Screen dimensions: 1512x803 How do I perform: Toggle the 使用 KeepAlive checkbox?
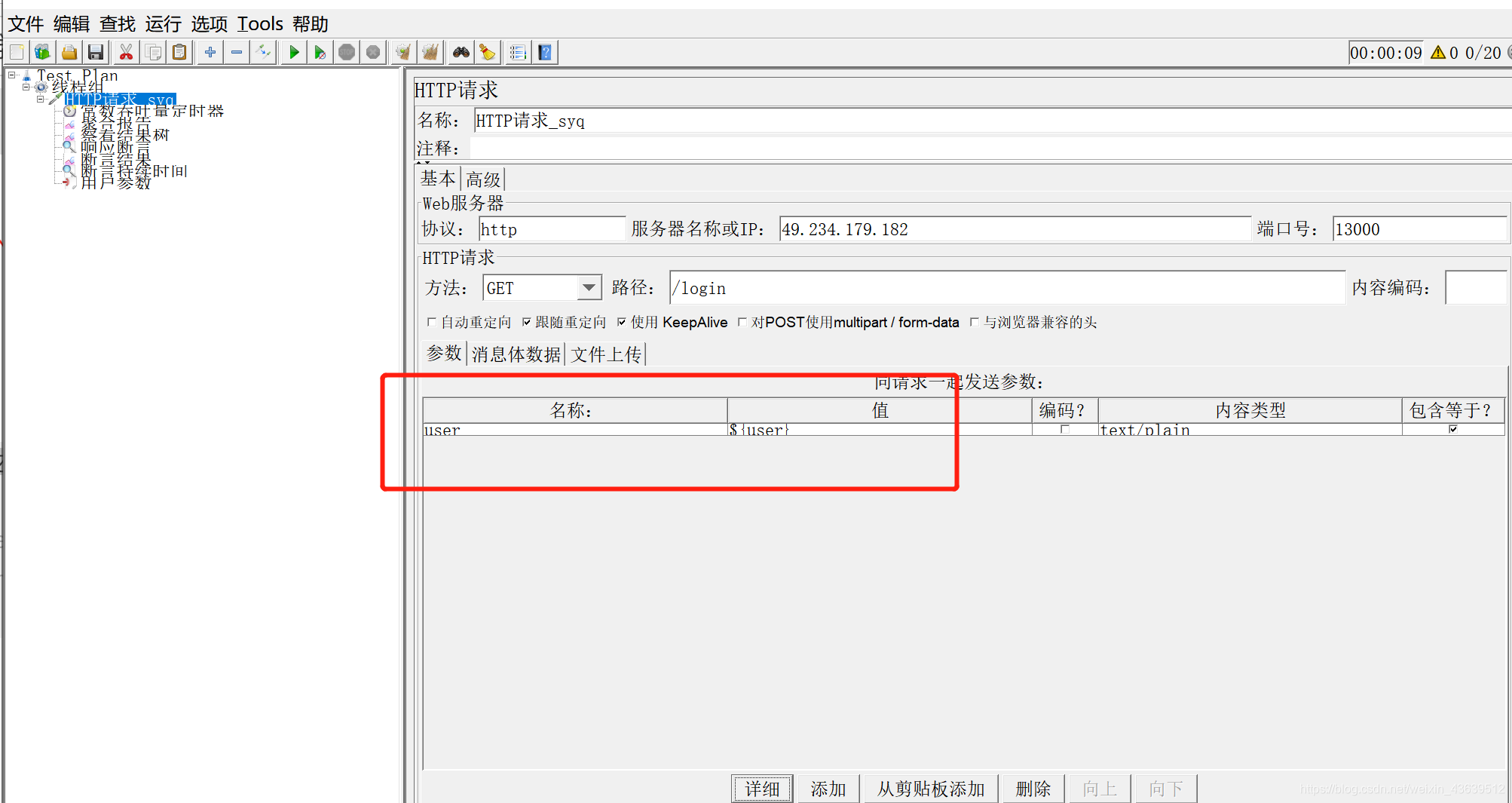[622, 322]
